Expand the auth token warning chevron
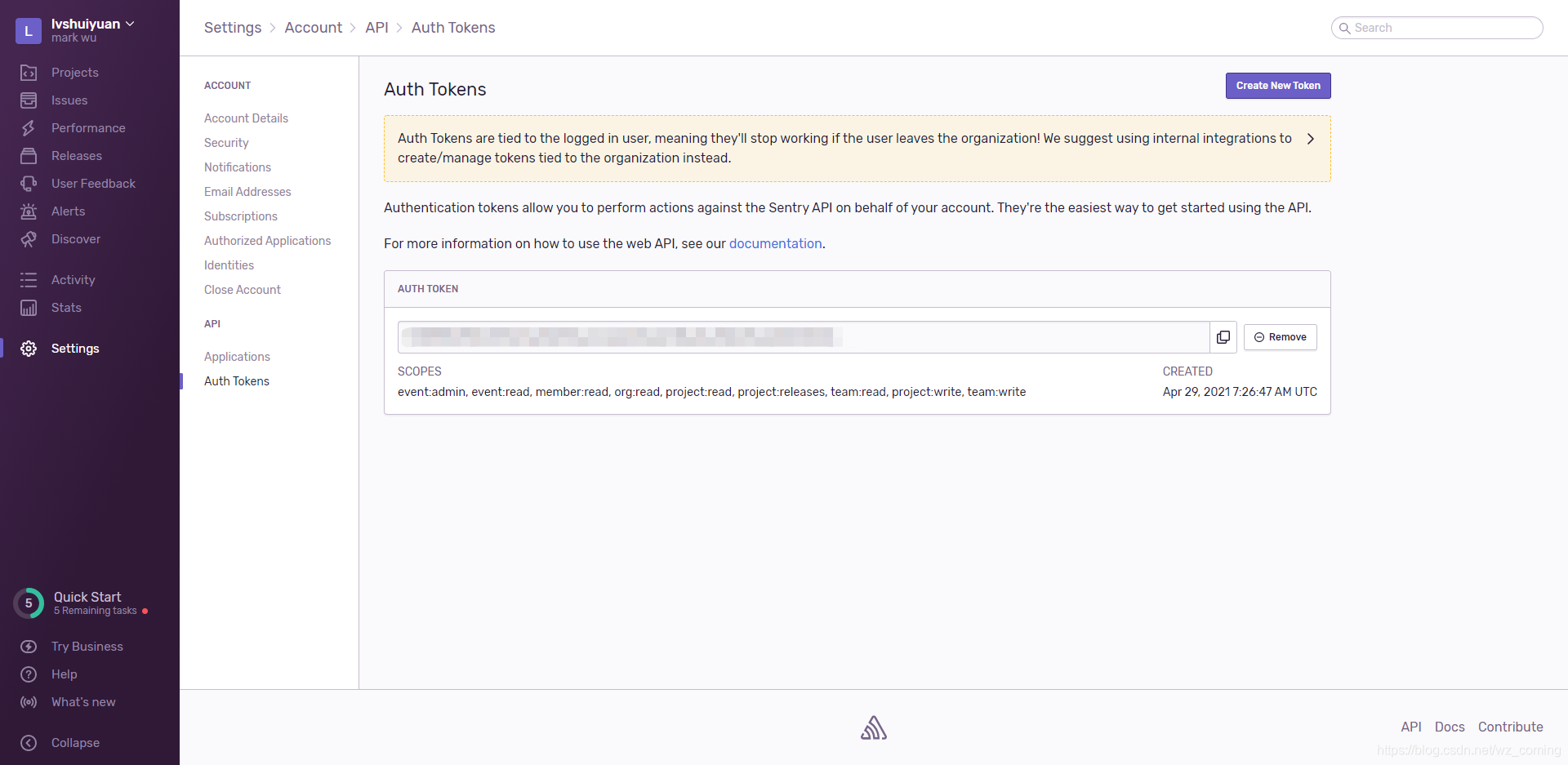The height and width of the screenshot is (765, 1568). (x=1311, y=139)
